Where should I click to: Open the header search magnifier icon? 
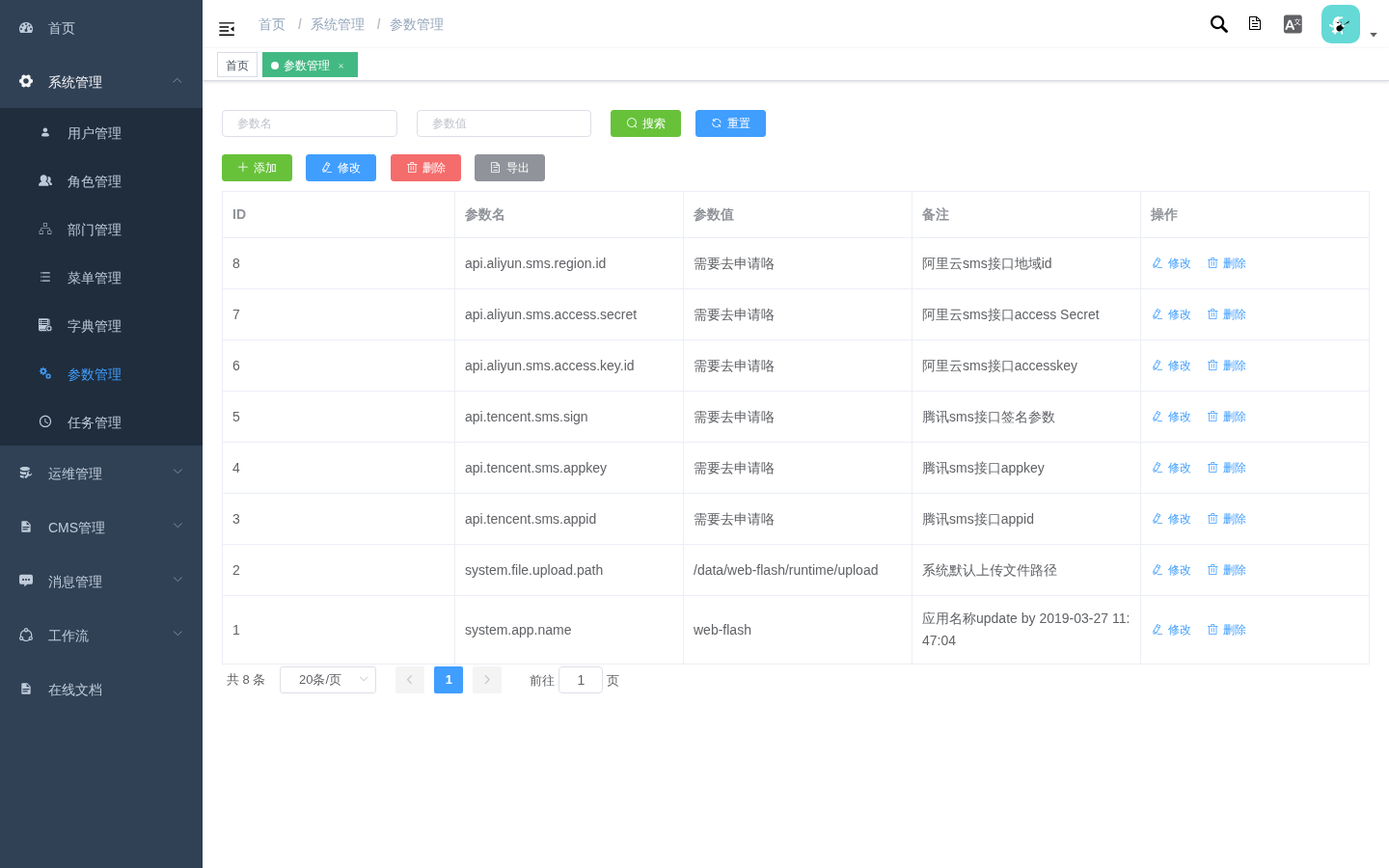(x=1219, y=24)
